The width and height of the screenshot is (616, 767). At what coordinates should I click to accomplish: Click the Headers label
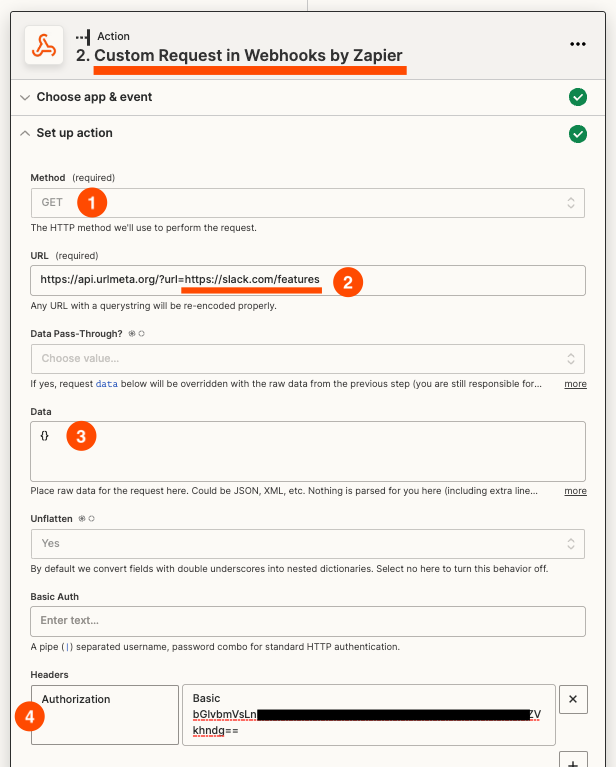click(49, 675)
